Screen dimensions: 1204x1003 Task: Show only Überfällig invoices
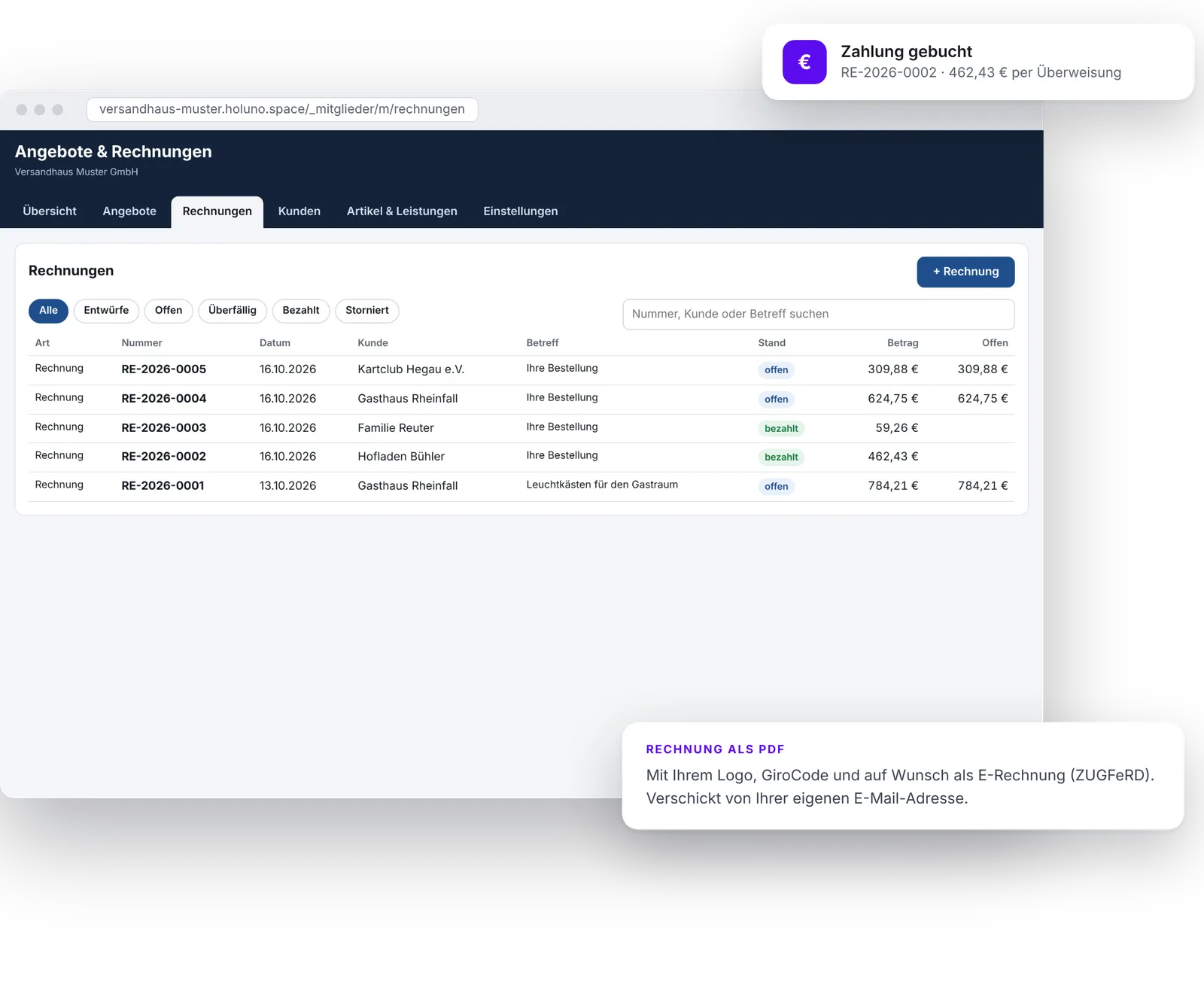(x=233, y=311)
